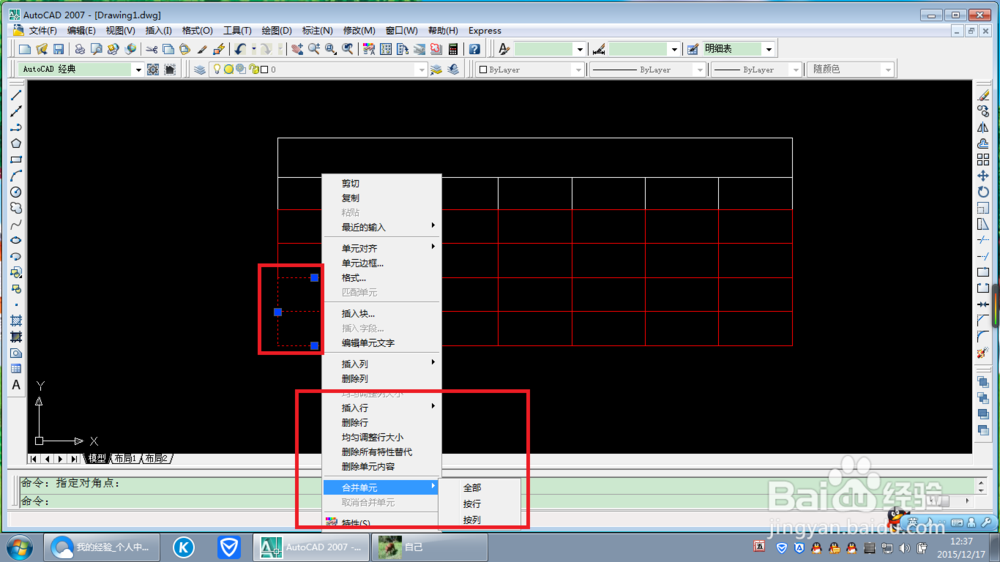1000x562 pixels.
Task: Toggle layer lock padlock icon
Action: tap(254, 70)
